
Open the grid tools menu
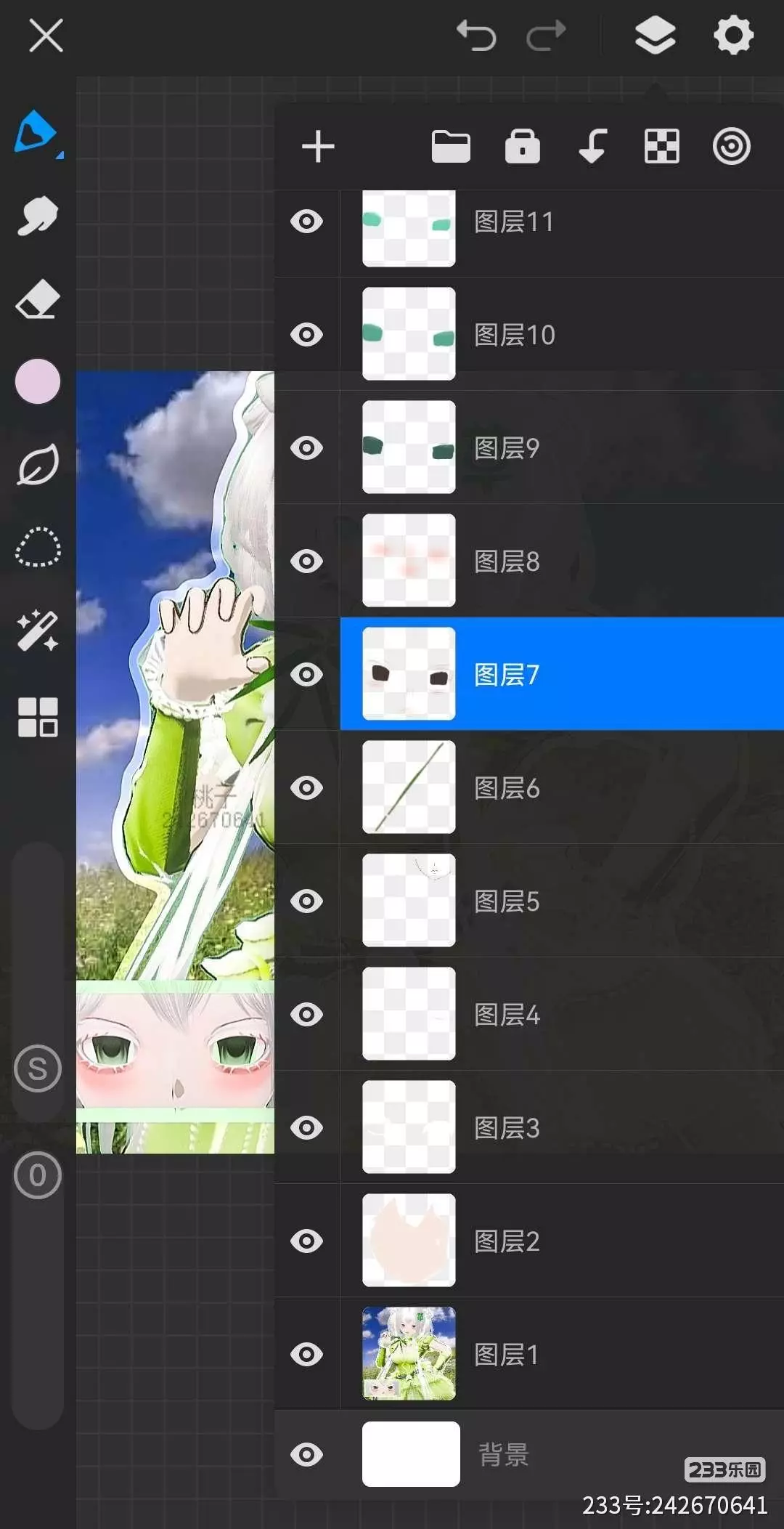(38, 717)
